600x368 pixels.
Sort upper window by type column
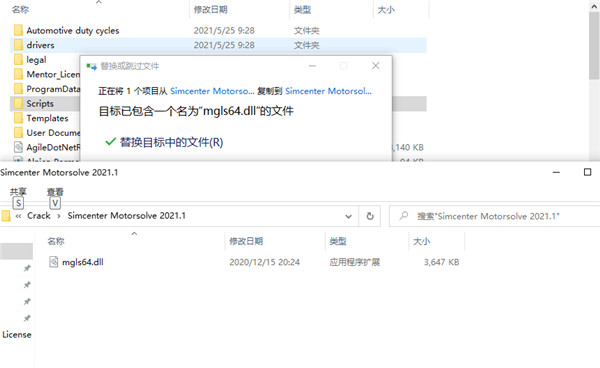302,10
